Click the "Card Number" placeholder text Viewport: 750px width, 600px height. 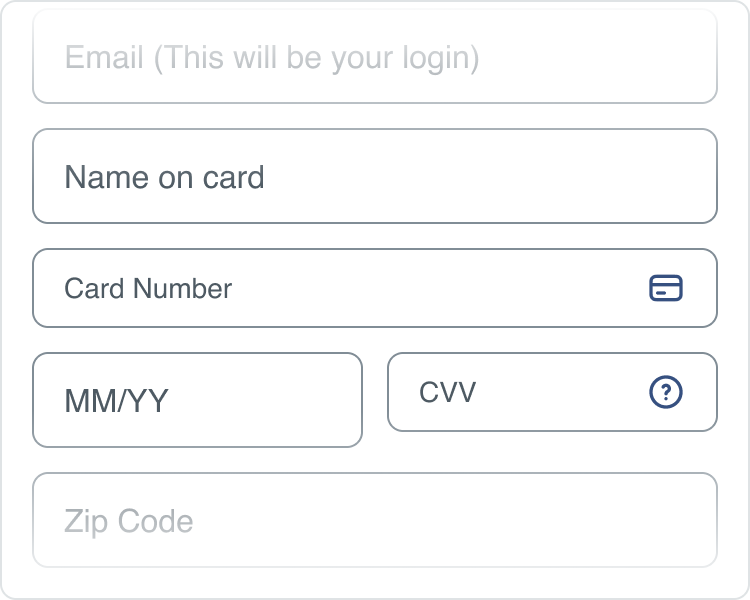pos(148,288)
